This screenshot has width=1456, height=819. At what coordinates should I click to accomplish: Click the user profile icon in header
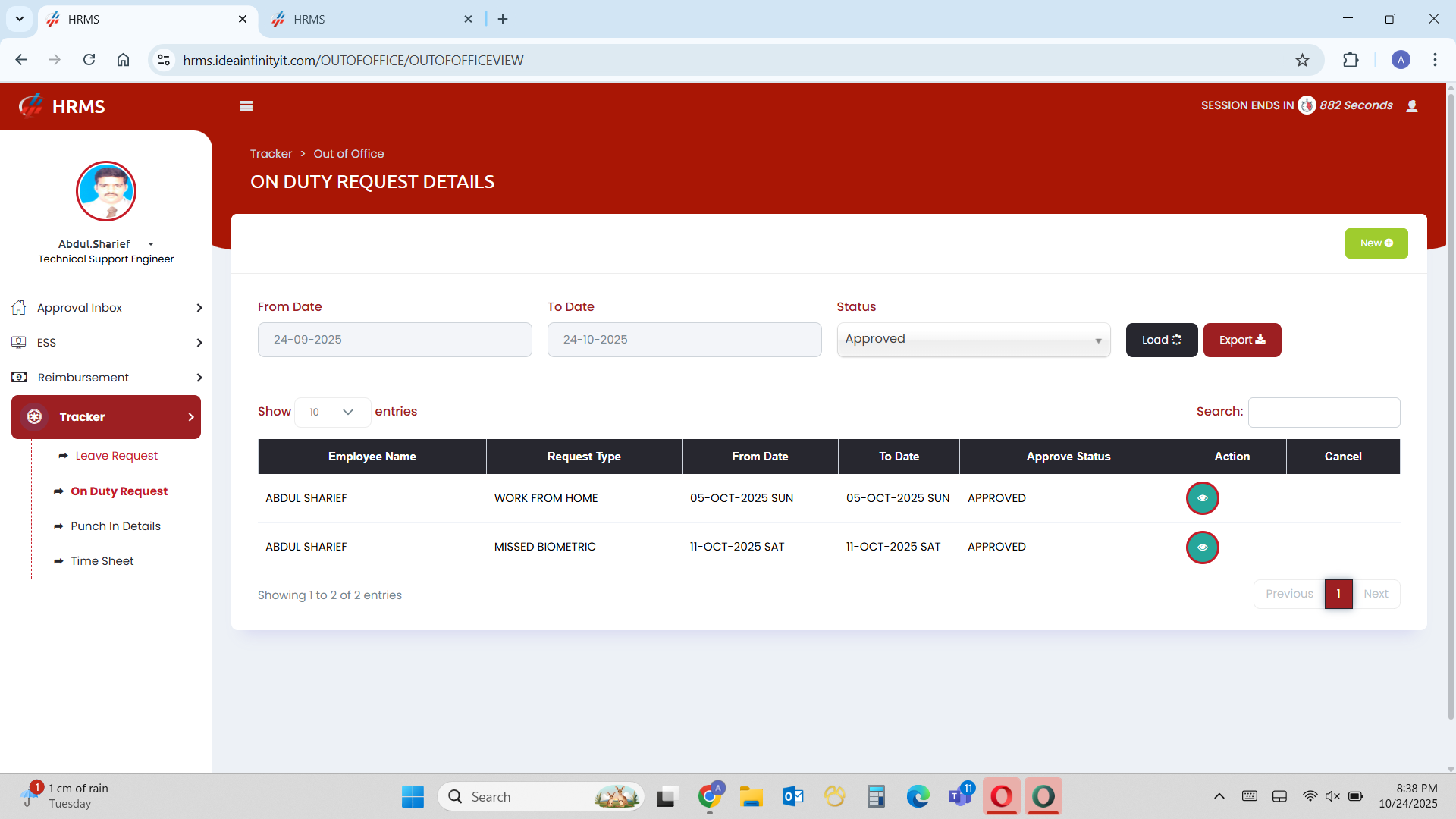click(1411, 106)
